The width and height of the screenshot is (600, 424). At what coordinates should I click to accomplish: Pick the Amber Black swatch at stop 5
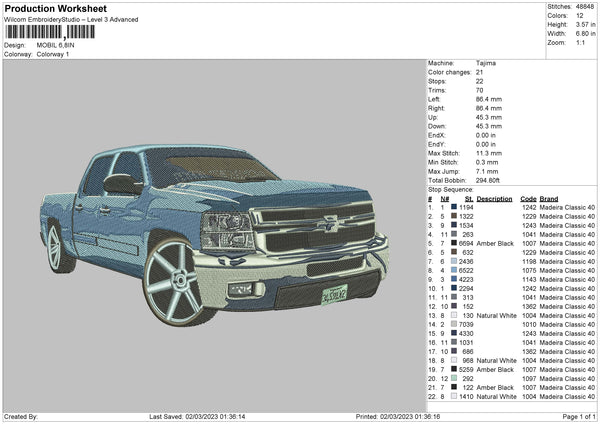click(x=452, y=243)
